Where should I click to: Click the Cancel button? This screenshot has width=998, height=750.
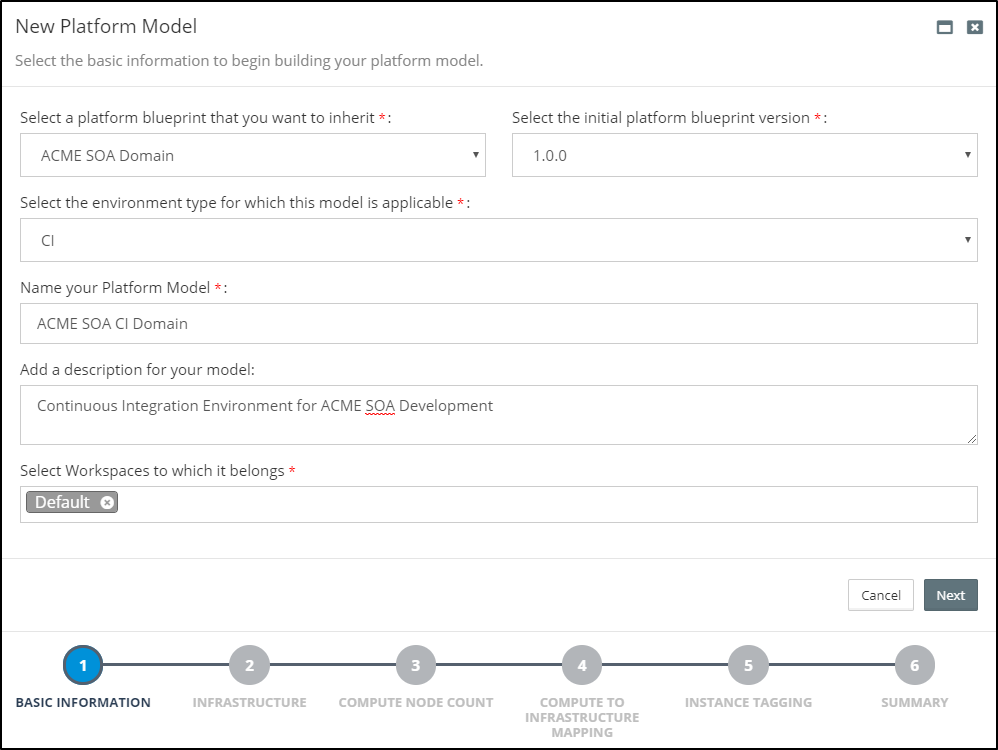tap(880, 595)
